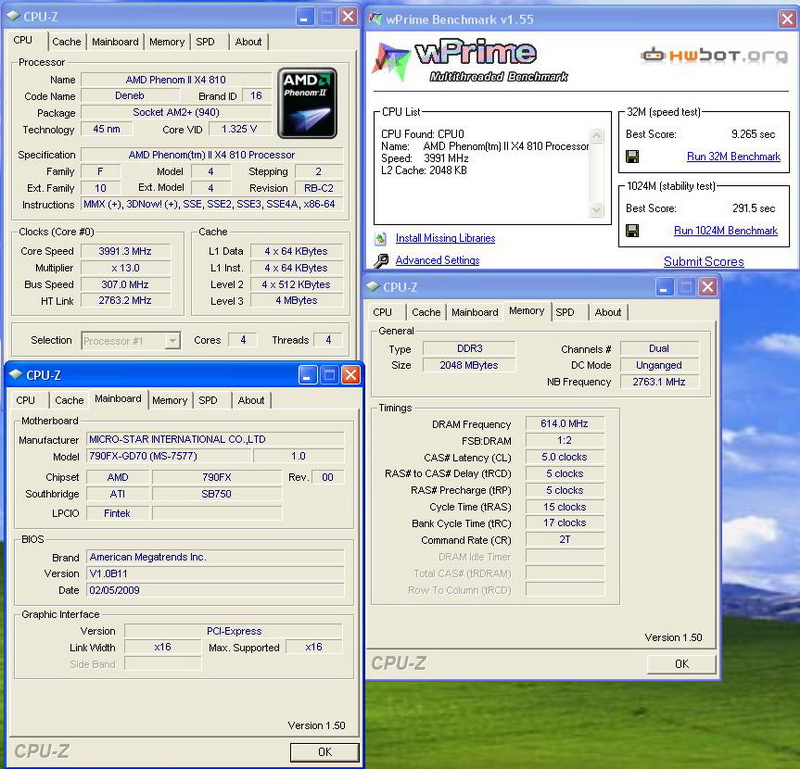Click Graphic Interface version PCI-Express
Viewport: 800px width, 769px height.
pos(234,631)
